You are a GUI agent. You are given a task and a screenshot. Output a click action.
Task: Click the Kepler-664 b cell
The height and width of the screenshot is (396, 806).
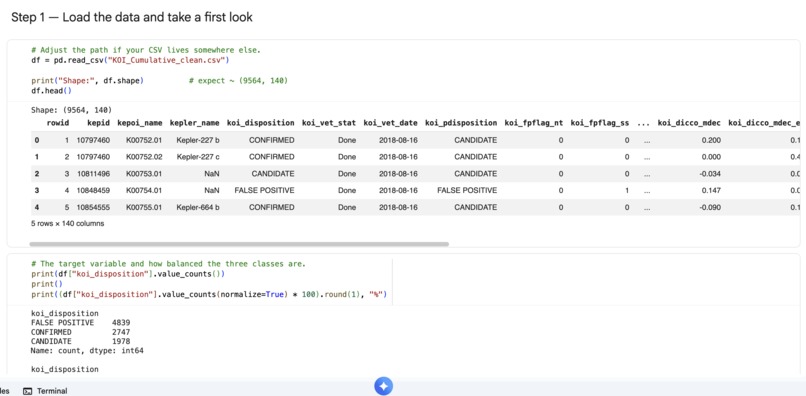click(198, 207)
